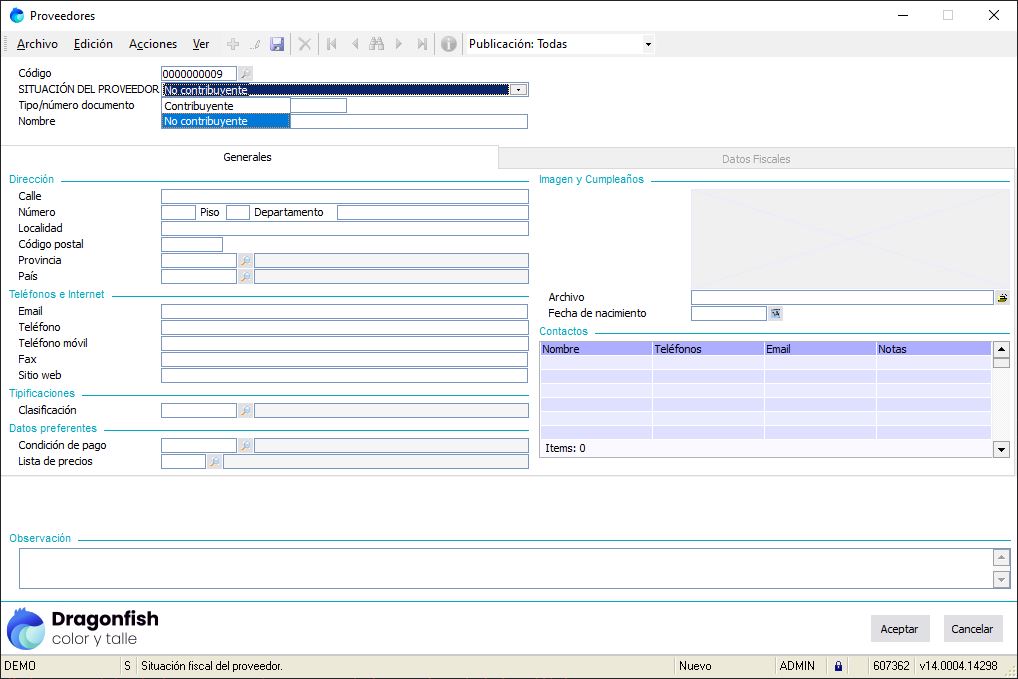Screen dimensions: 1018x679
Task: Switch to the Generales tab
Action: [247, 157]
